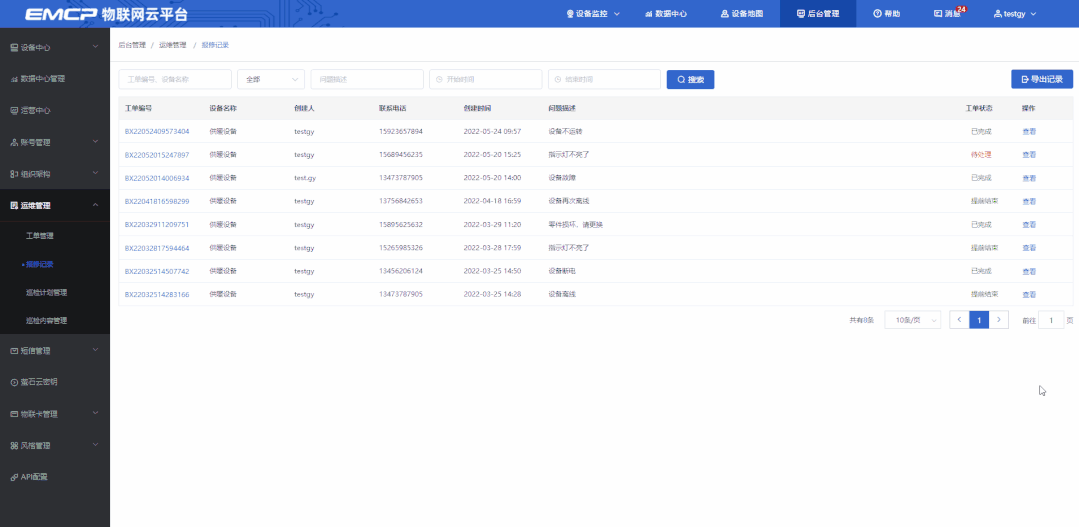Select page 1 in pagination
Image resolution: width=1079 pixels, height=527 pixels.
coord(979,320)
